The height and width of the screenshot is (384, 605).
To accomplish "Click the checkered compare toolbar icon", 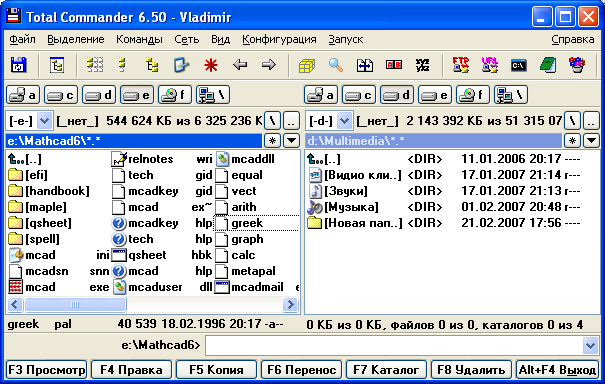I will pos(422,65).
